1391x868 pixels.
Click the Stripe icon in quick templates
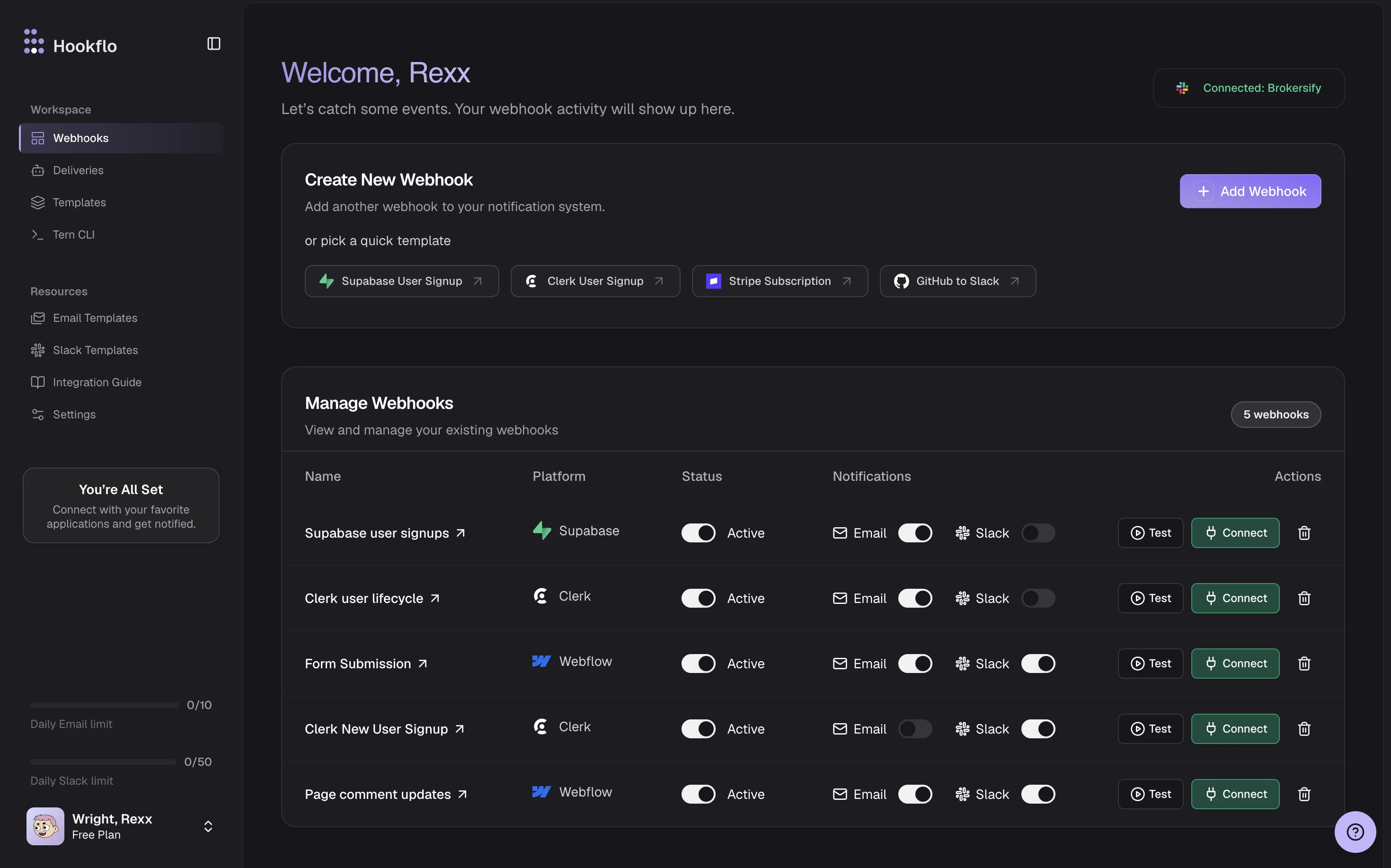[713, 281]
